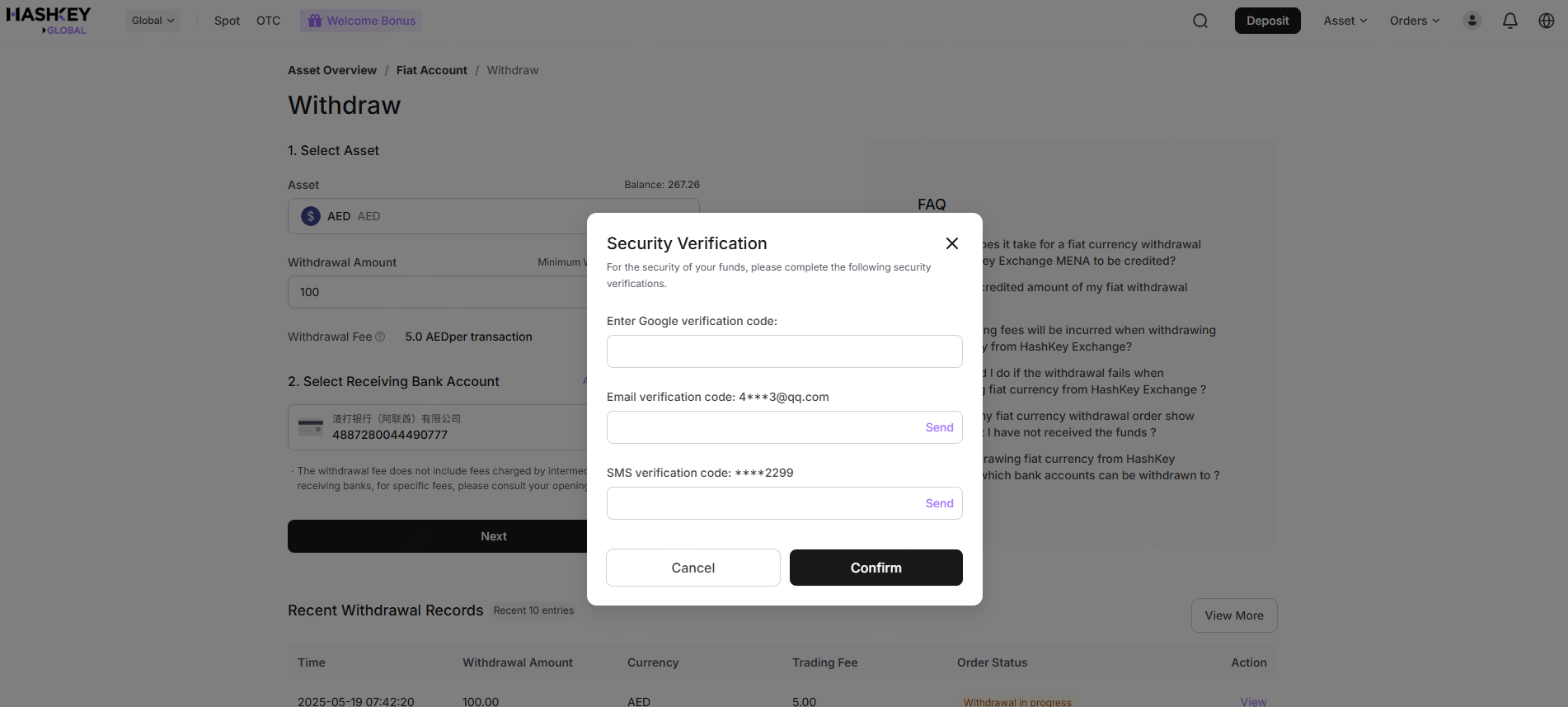The width and height of the screenshot is (1568, 707).
Task: Send the SMS verification code
Action: tap(939, 503)
